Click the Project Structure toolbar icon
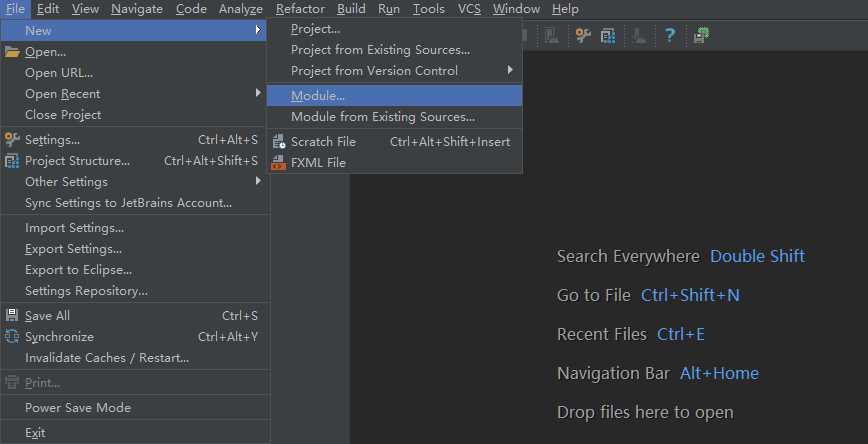 pyautogui.click(x=608, y=36)
